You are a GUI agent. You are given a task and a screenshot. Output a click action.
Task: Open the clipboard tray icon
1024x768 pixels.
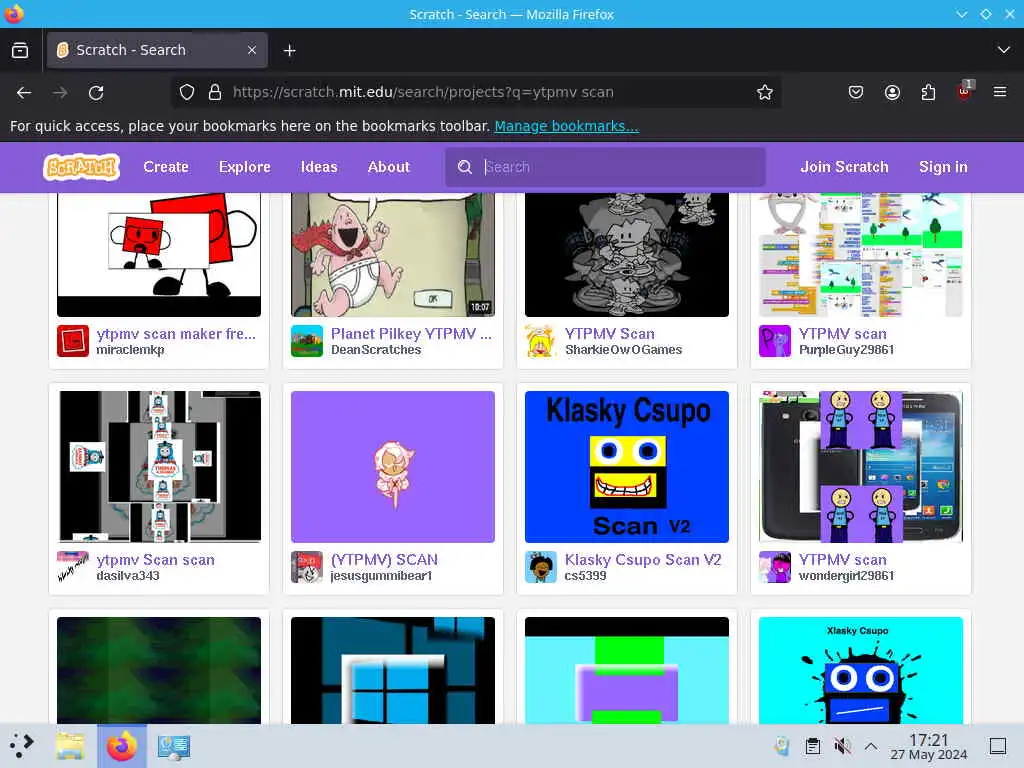812,746
